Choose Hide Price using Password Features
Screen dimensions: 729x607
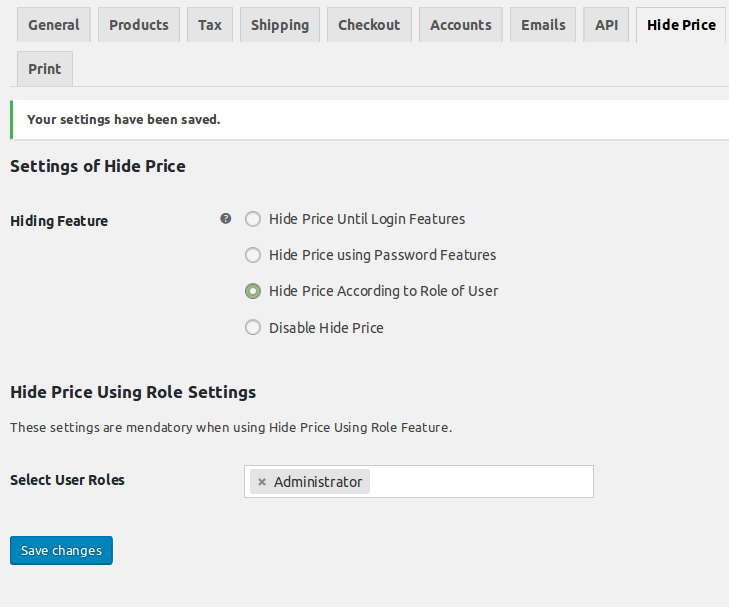pyautogui.click(x=253, y=255)
